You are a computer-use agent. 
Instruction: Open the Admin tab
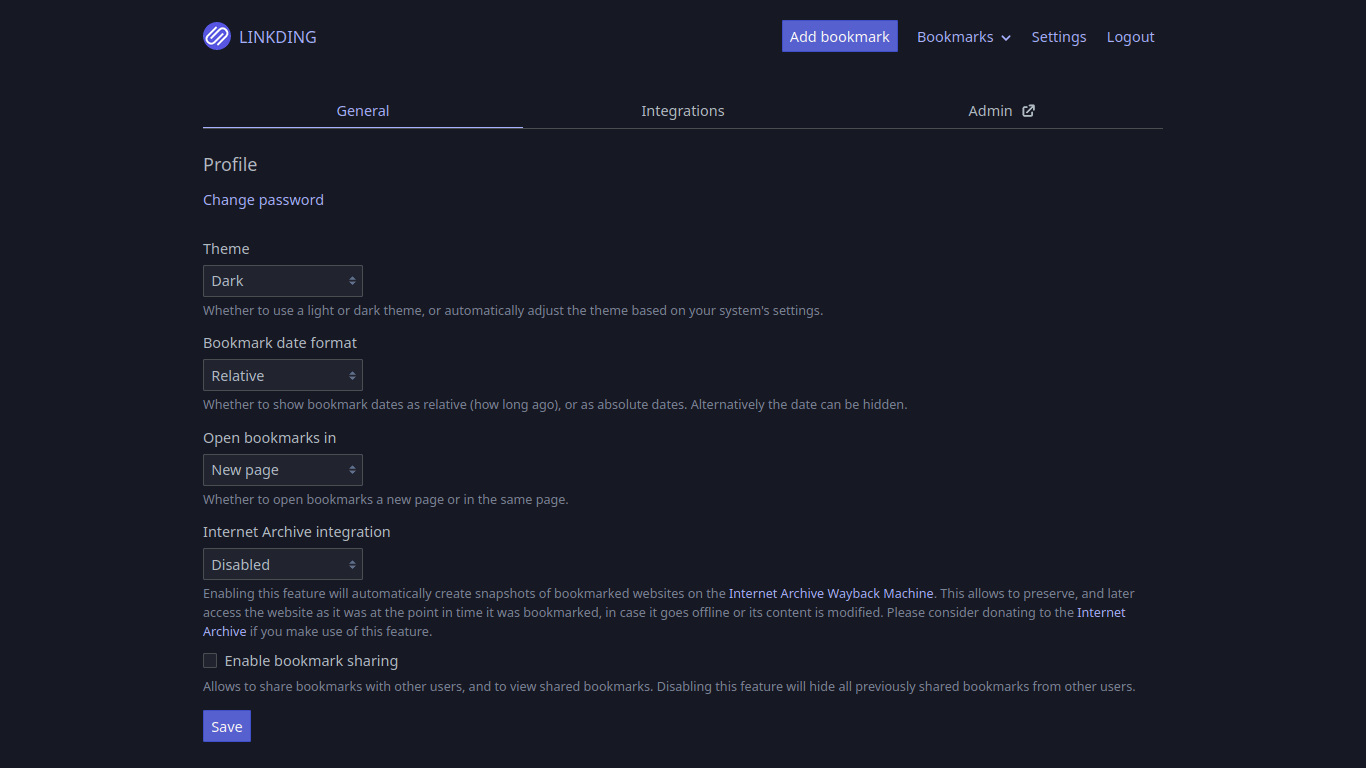pos(990,111)
